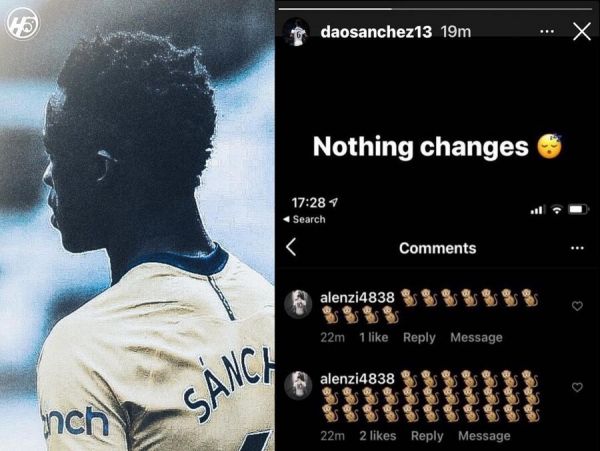
Task: Go back using Comments back chevron
Action: (291, 247)
